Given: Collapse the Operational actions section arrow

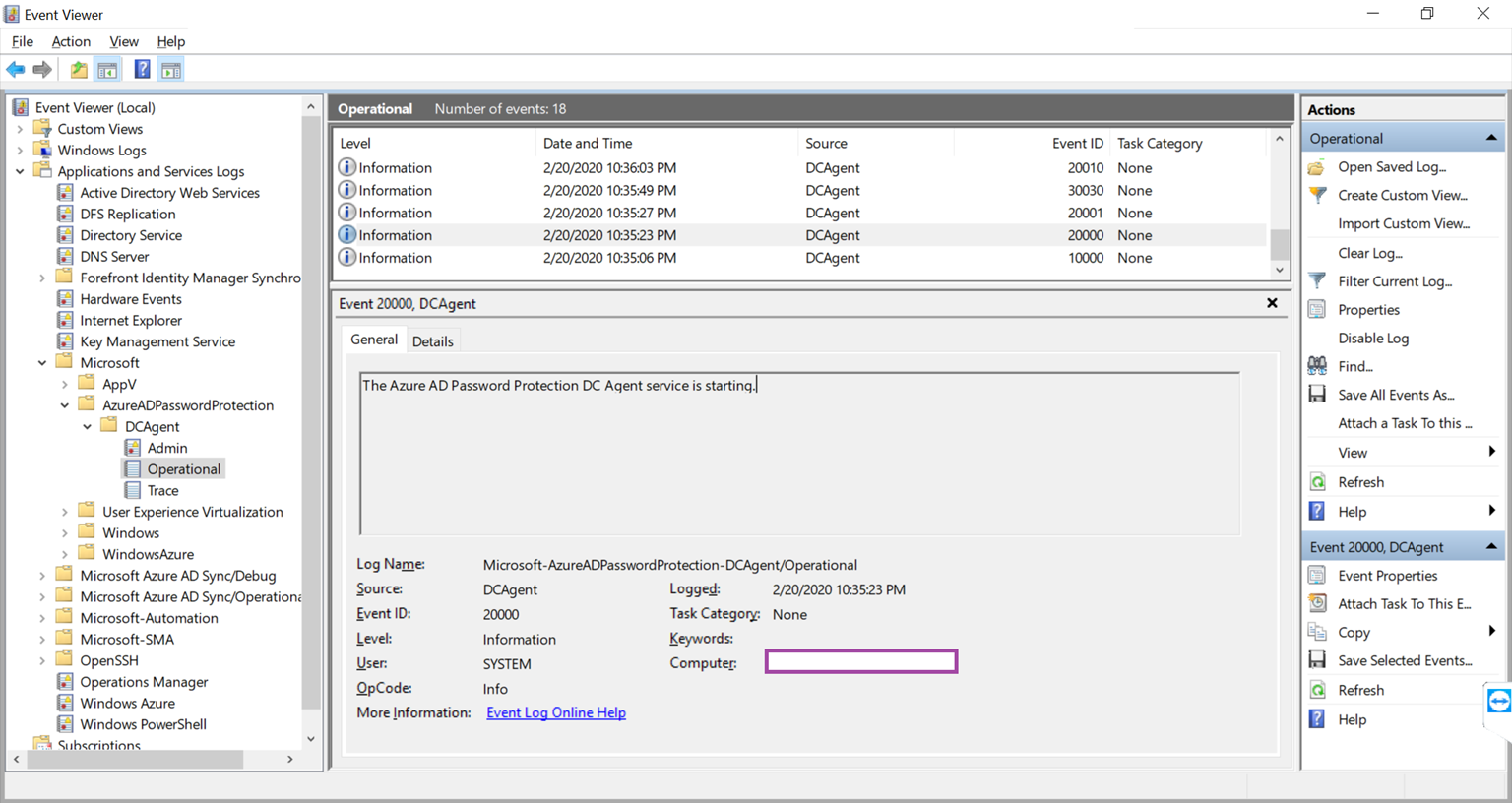Looking at the screenshot, I should tap(1491, 139).
